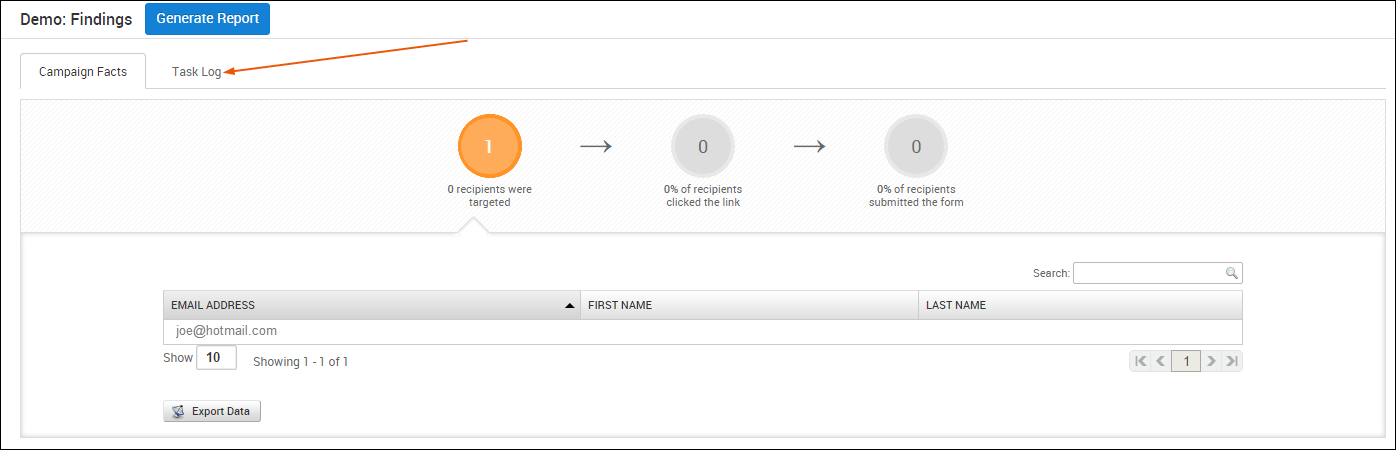Toggle the Email Address sort arrow
Screen dimensions: 1396x450
click(x=569, y=305)
